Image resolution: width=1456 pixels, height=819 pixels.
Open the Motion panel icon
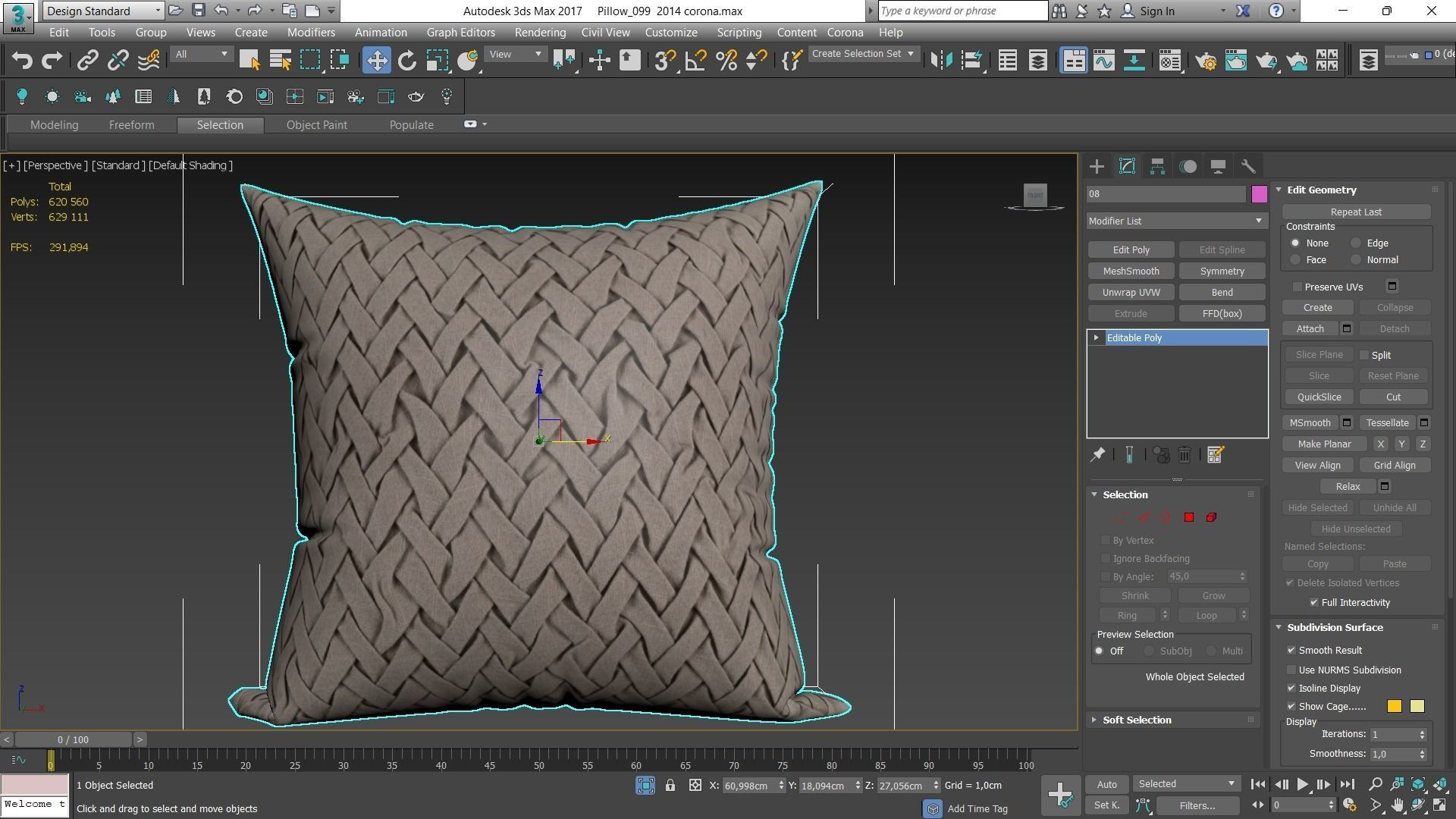pyautogui.click(x=1188, y=166)
